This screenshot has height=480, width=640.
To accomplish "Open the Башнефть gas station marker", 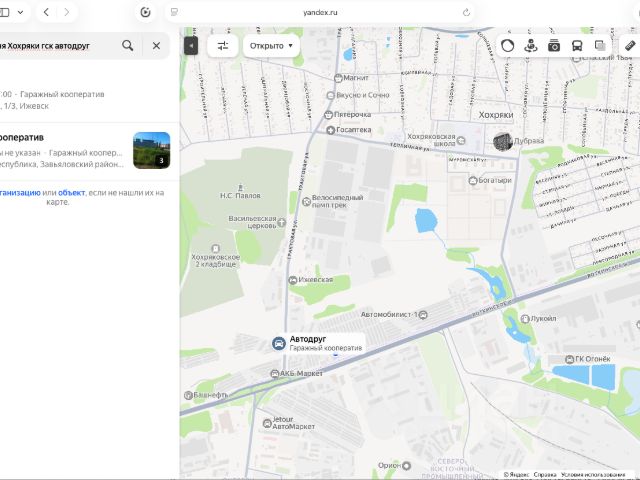I will pyautogui.click(x=188, y=395).
